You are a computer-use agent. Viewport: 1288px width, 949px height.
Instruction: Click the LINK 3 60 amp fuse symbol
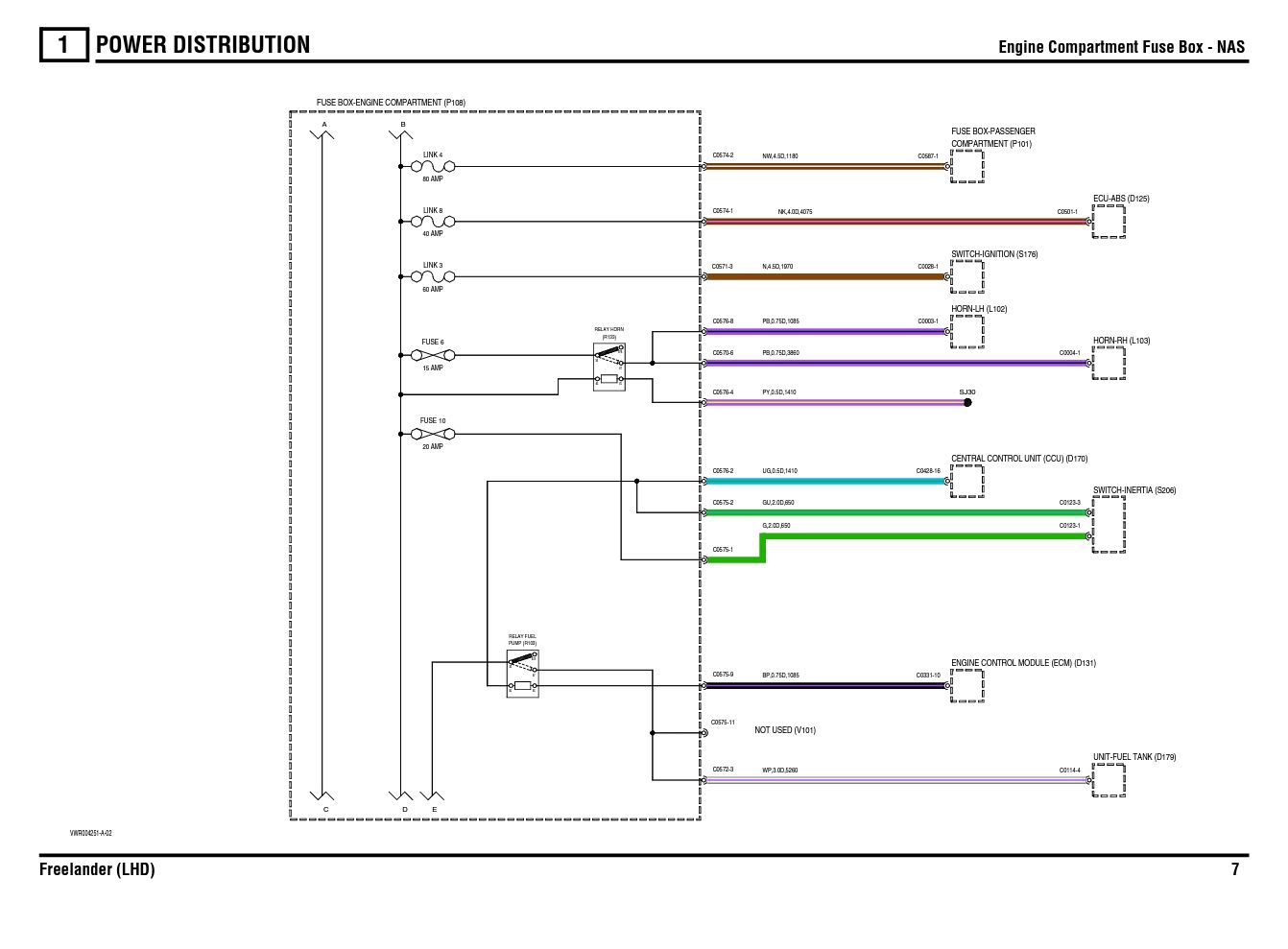433,277
